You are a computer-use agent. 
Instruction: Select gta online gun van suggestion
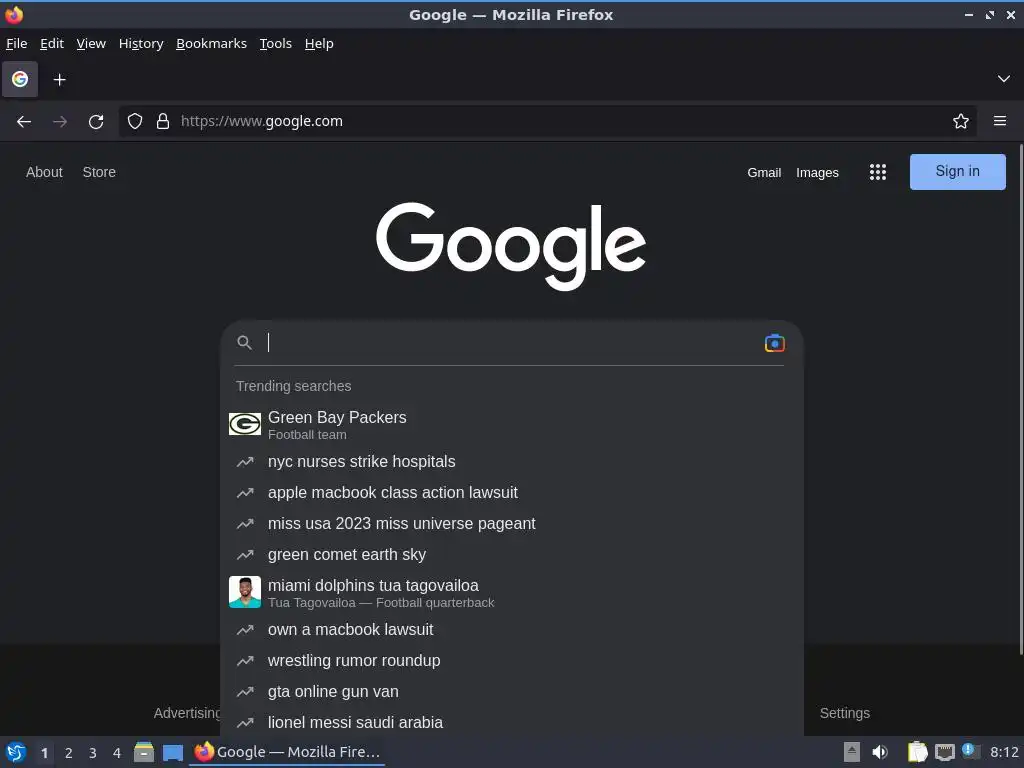tap(511, 692)
